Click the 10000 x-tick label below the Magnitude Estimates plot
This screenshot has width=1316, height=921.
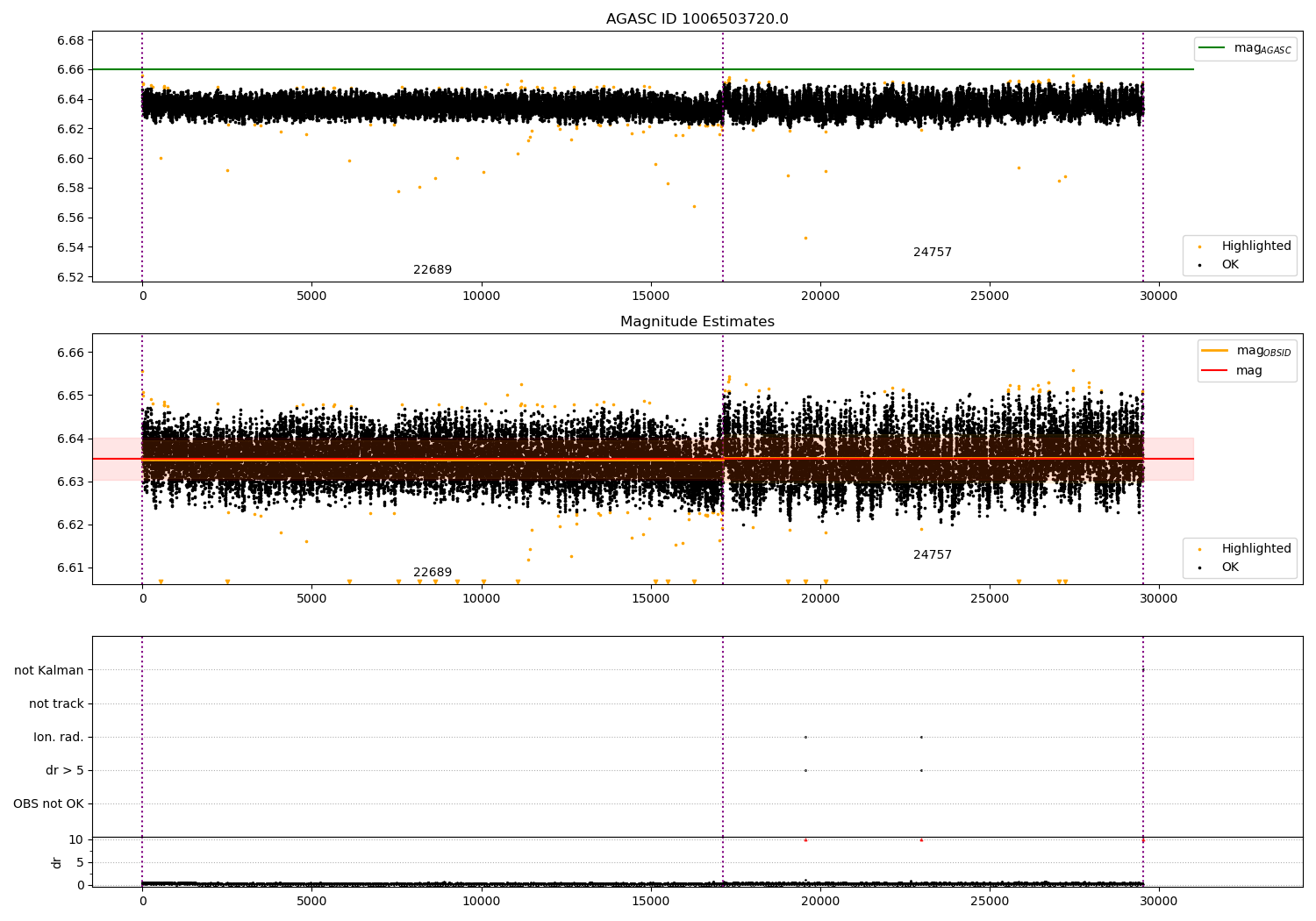(481, 599)
